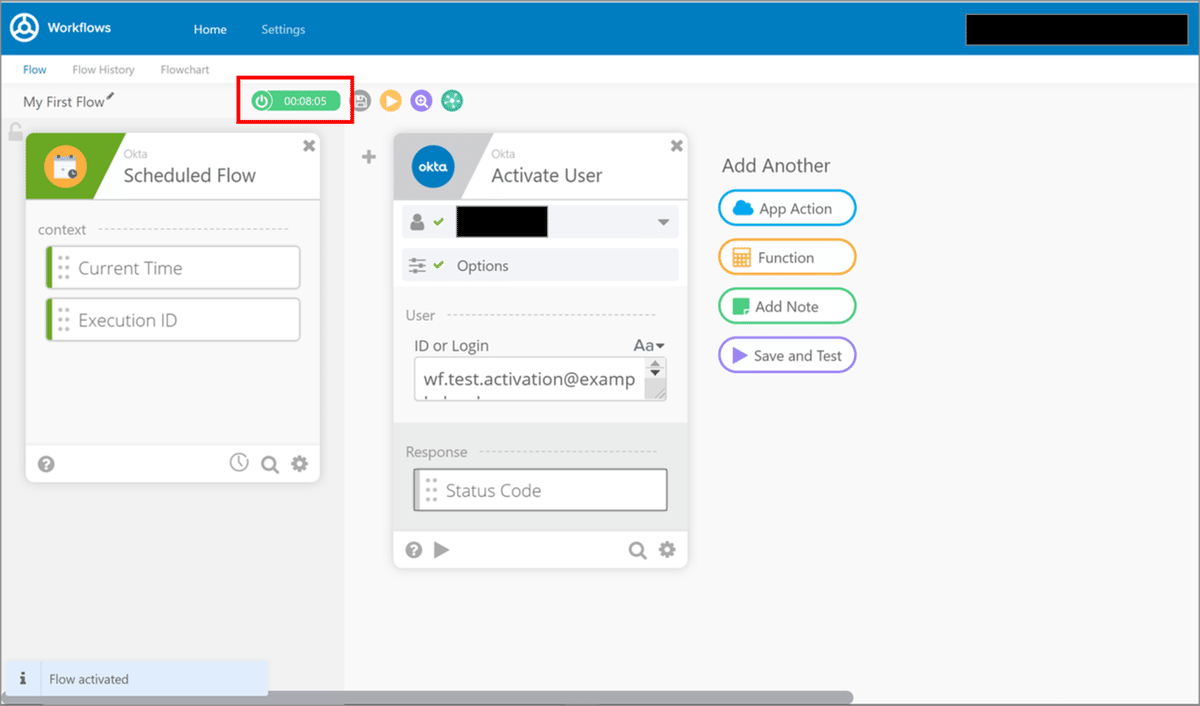The height and width of the screenshot is (706, 1200).
Task: Switch to the Flowchart tab
Action: pos(185,70)
